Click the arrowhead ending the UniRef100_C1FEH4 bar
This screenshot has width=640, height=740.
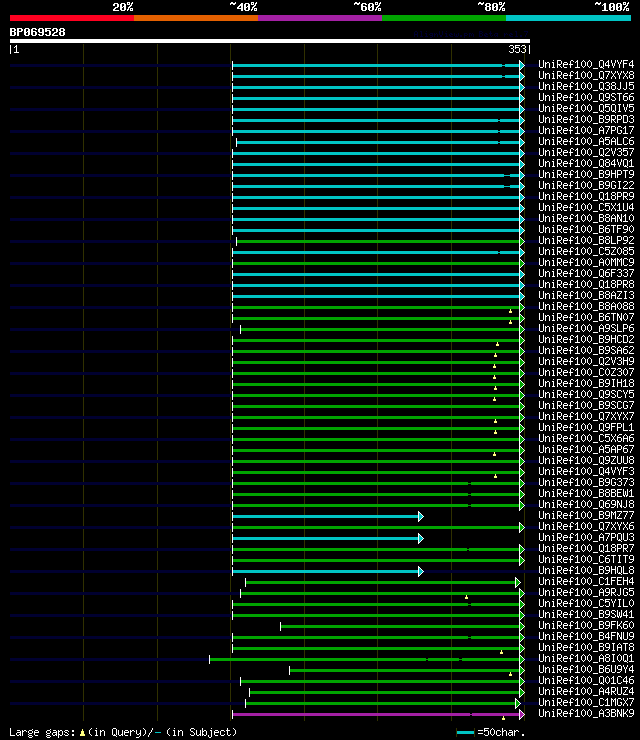coord(518,582)
